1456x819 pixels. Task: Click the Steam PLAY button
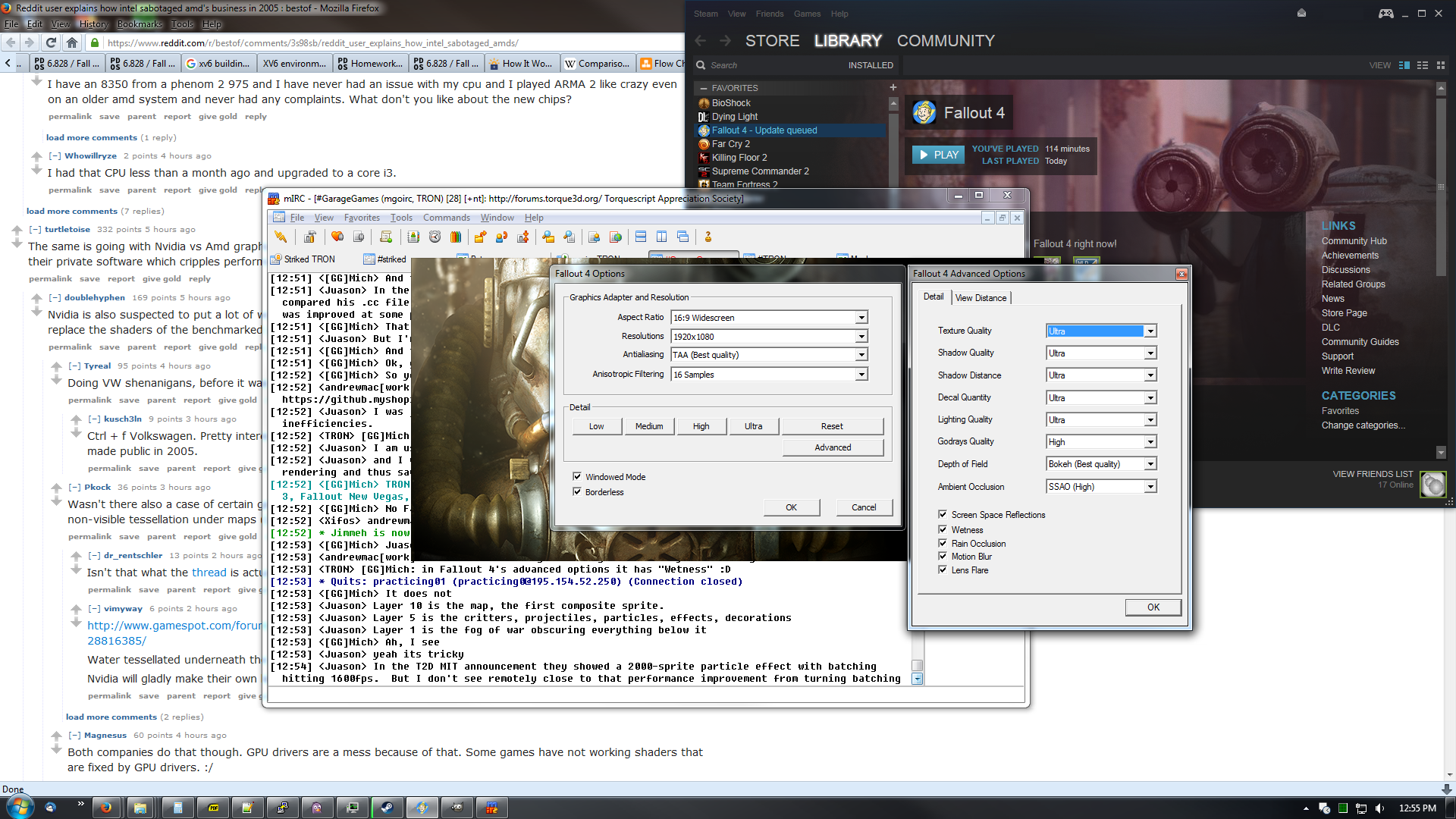[x=938, y=155]
